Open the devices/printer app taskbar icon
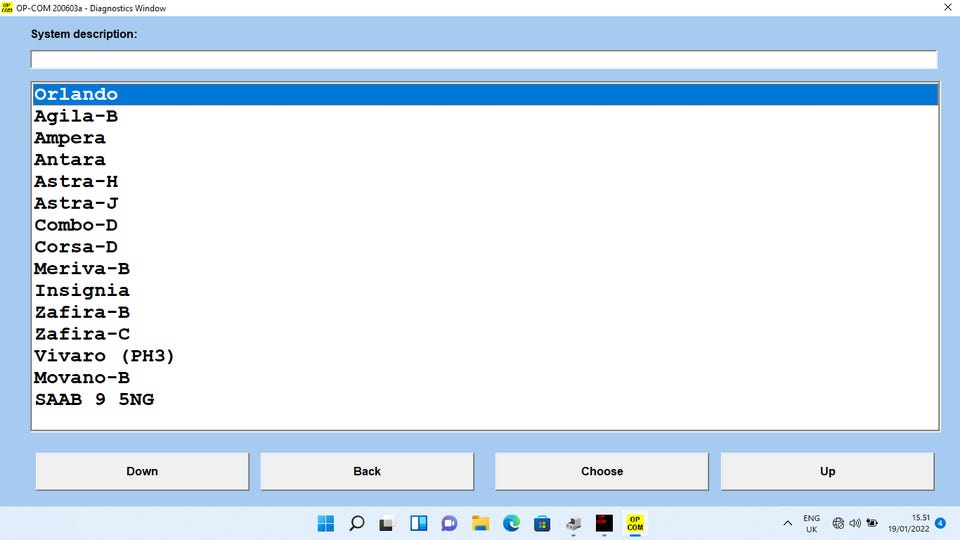 pos(574,523)
